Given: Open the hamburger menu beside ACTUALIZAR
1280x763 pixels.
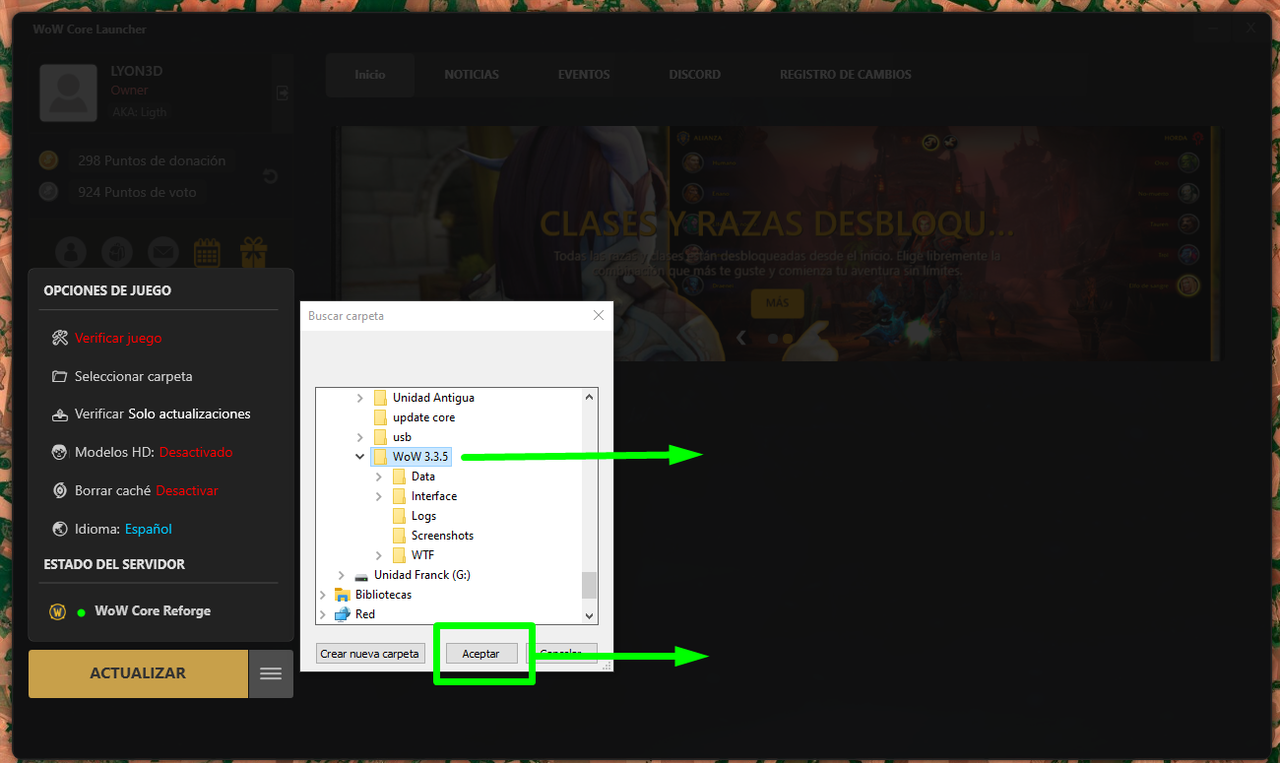Looking at the screenshot, I should pyautogui.click(x=271, y=673).
